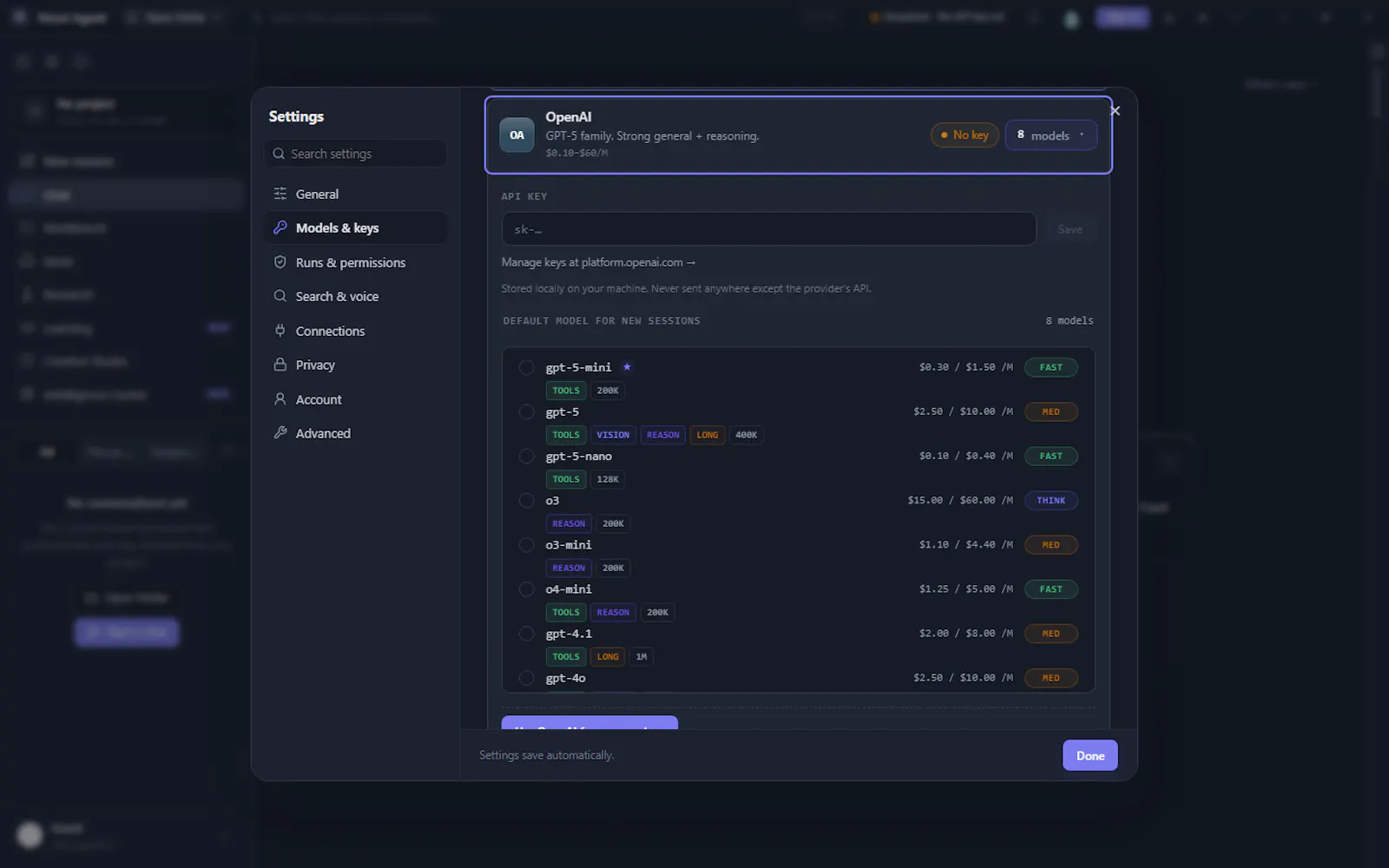Viewport: 1389px width, 868px height.
Task: Click the Privacy lock icon
Action: point(280,365)
